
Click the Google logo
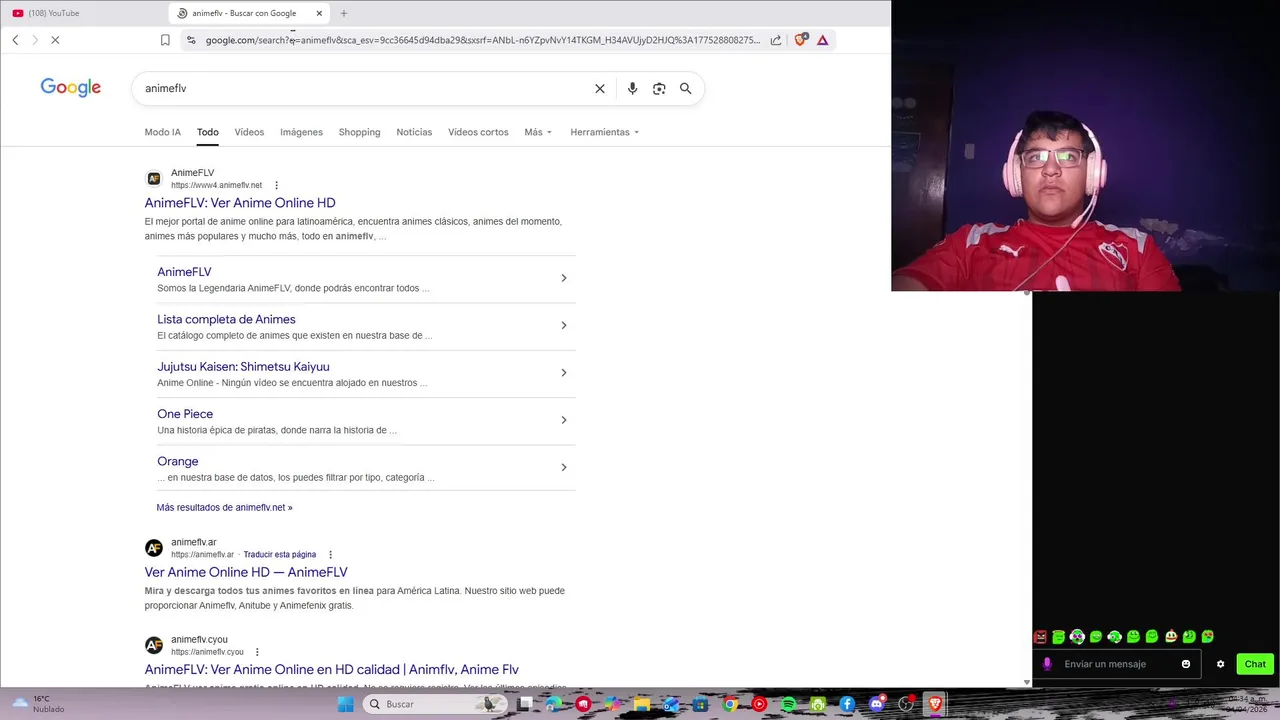(71, 88)
